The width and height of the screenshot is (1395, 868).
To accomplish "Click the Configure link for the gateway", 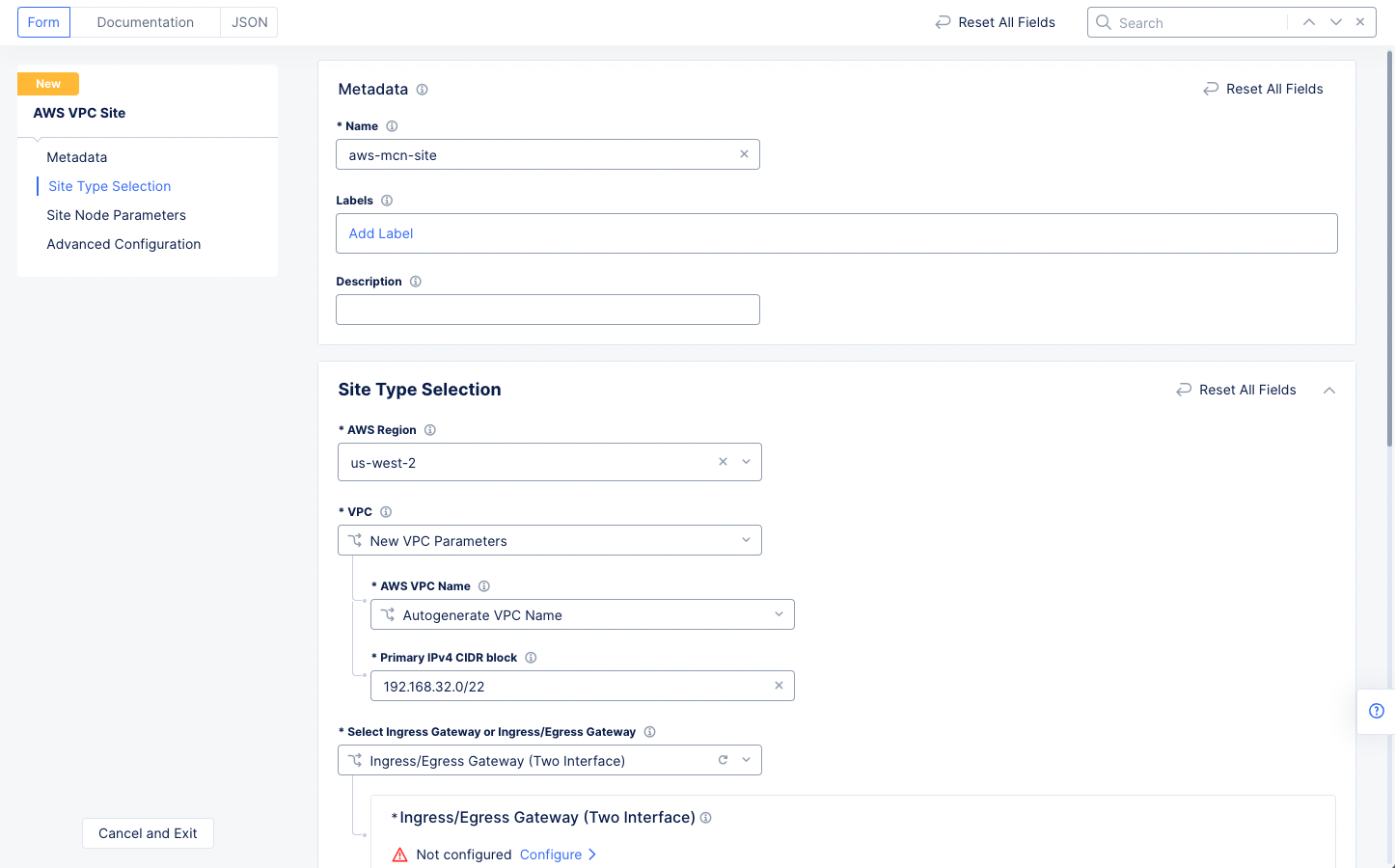I will (551, 854).
